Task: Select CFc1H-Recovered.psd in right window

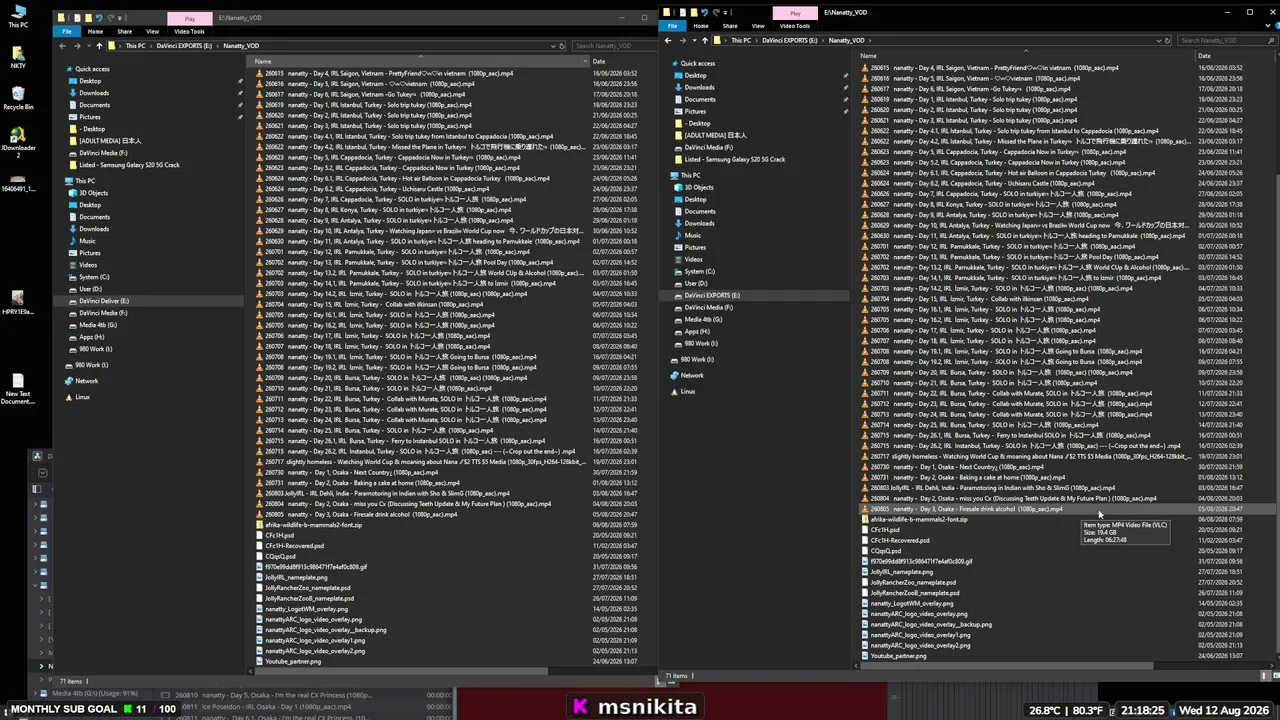Action: click(x=900, y=540)
